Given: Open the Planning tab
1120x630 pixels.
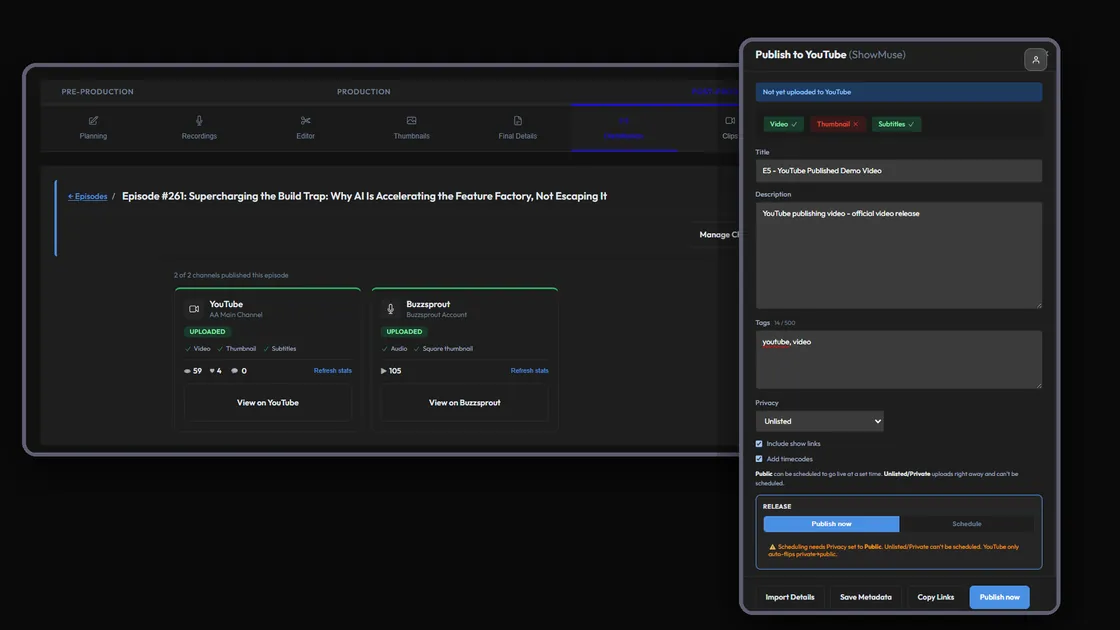Looking at the screenshot, I should [x=93, y=127].
